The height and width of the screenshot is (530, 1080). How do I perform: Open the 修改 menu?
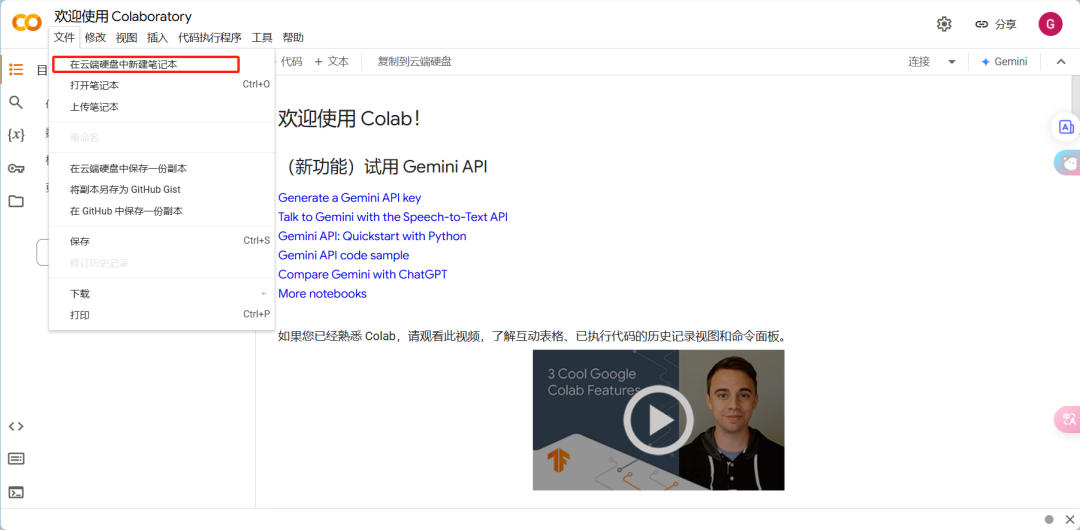pos(95,37)
